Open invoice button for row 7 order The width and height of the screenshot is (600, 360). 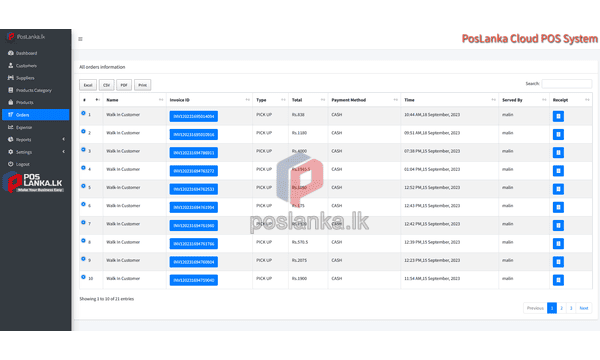(194, 225)
